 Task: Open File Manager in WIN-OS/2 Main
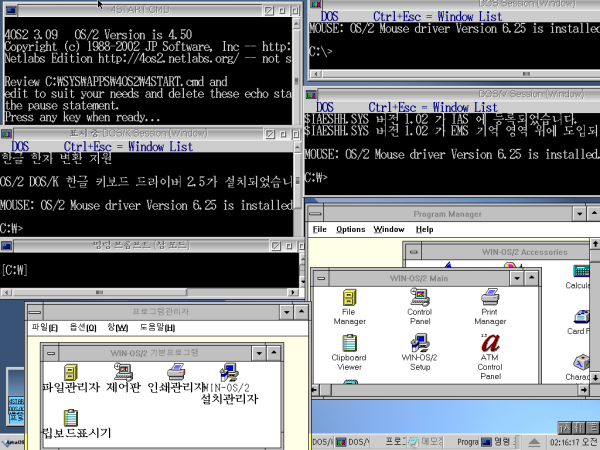(x=349, y=299)
